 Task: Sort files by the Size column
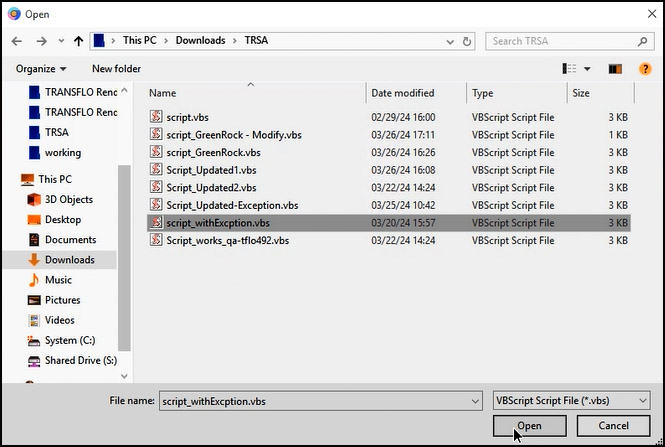pyautogui.click(x=581, y=93)
